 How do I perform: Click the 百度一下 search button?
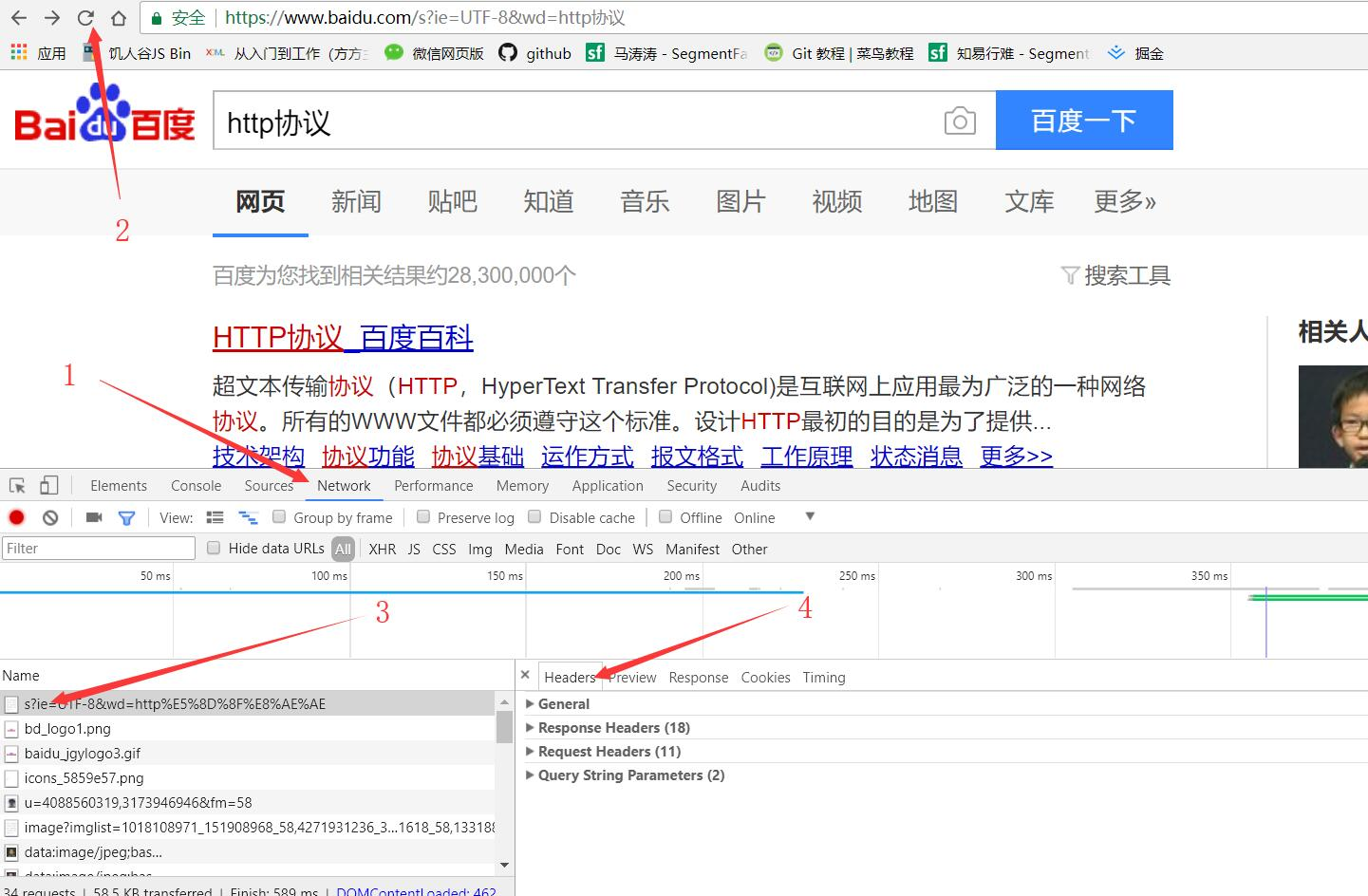pos(1084,120)
